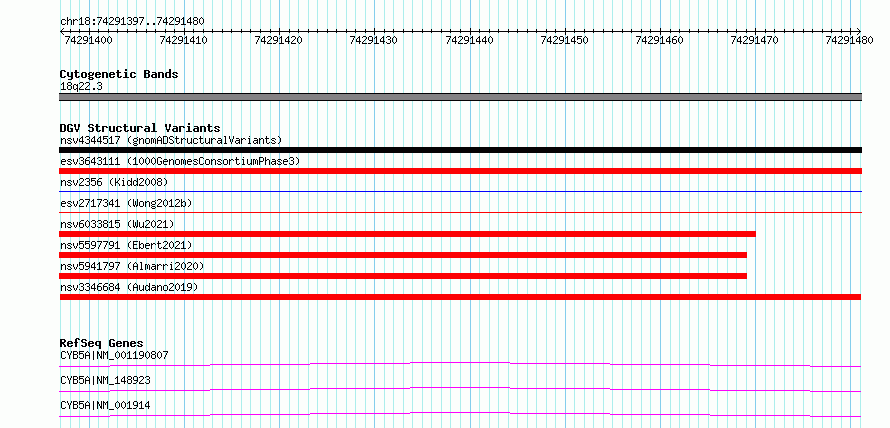Click ruler position 74291470
Screen dimensions: 890x428
(754, 40)
